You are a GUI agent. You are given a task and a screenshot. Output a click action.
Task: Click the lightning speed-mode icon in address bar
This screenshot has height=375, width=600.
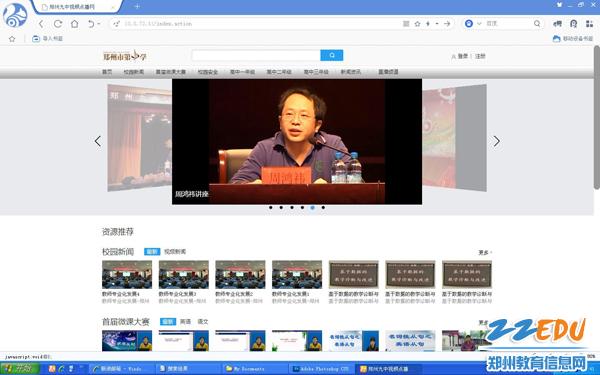pyautogui.click(x=428, y=24)
